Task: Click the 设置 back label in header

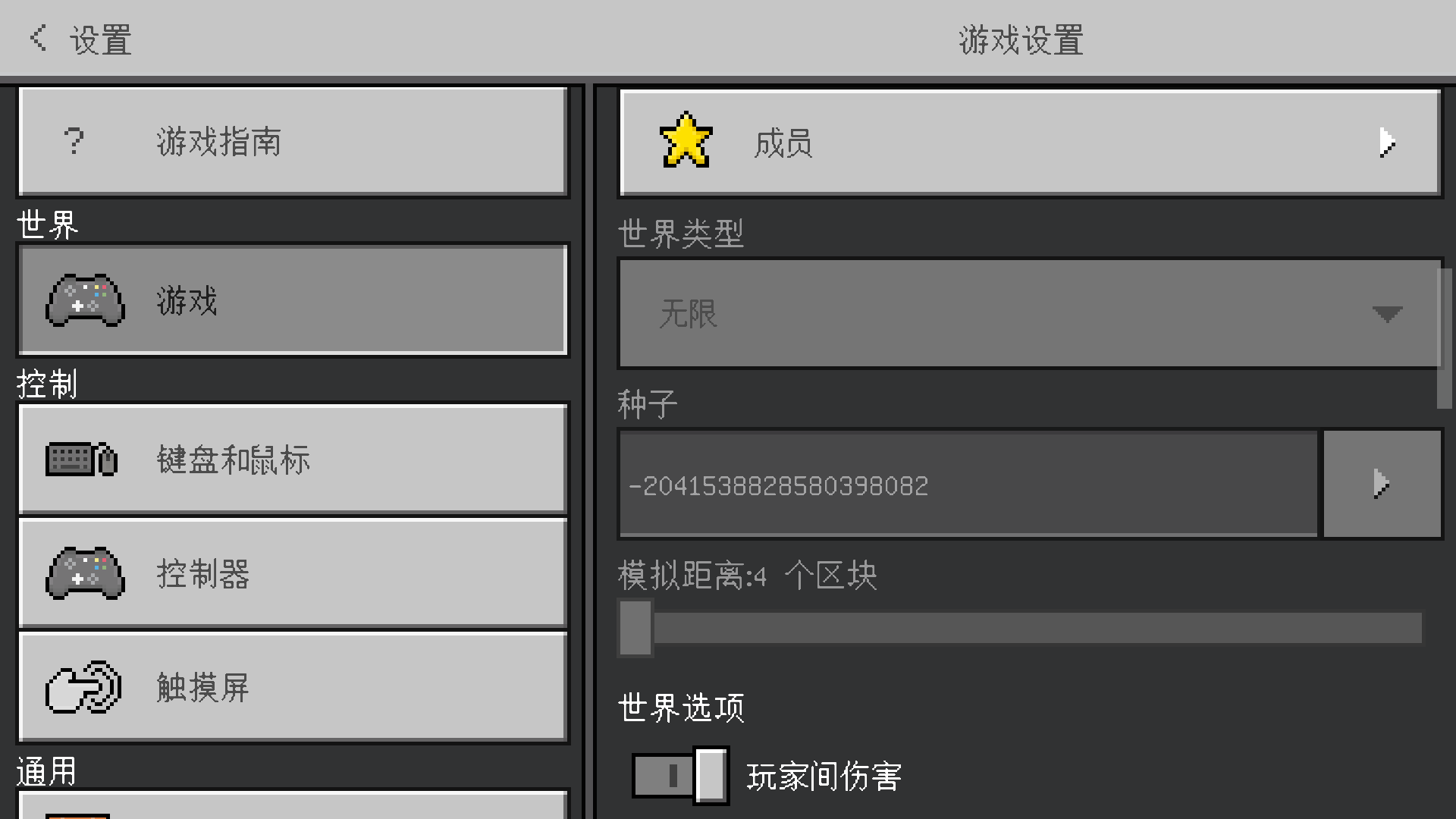Action: pos(101,39)
